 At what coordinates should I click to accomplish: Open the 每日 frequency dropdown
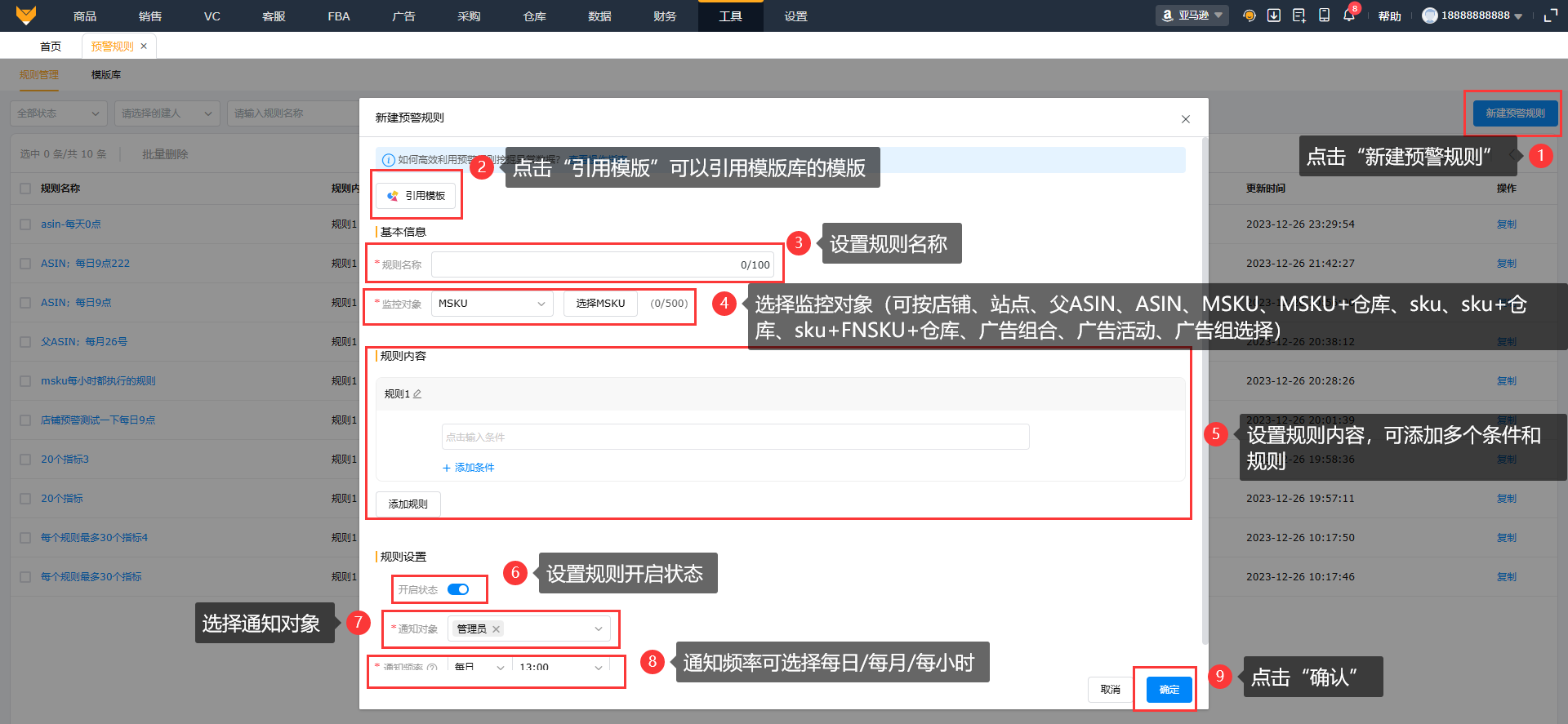[479, 668]
